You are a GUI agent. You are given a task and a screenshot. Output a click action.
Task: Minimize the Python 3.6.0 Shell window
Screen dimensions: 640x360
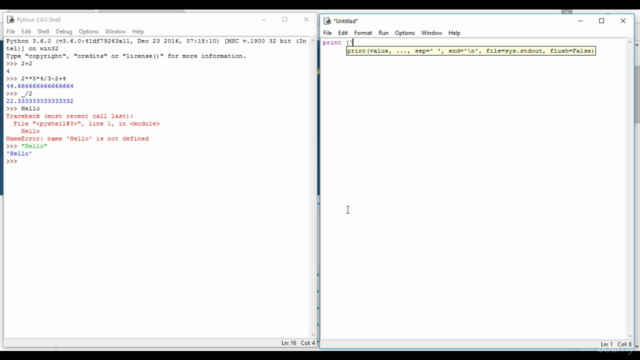coord(264,20)
